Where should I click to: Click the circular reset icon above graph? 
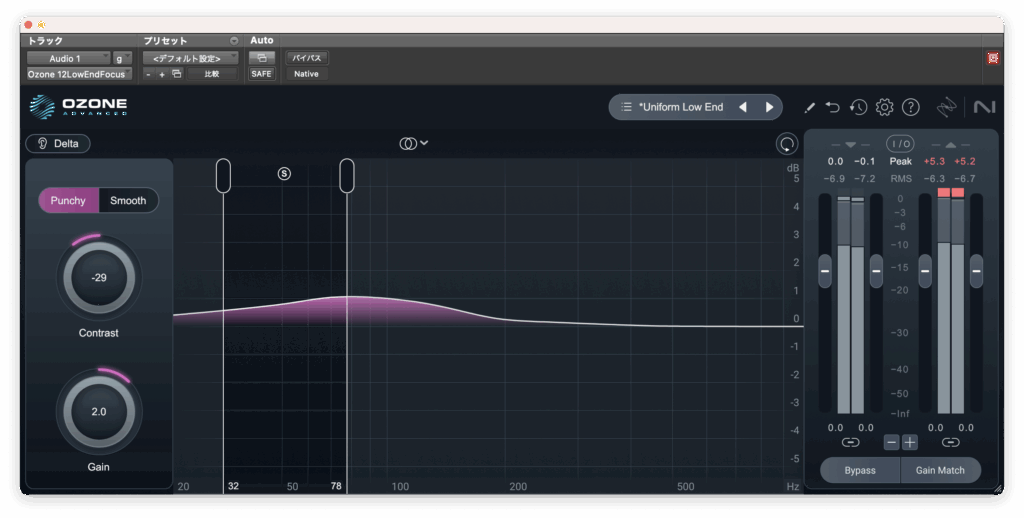click(x=787, y=144)
